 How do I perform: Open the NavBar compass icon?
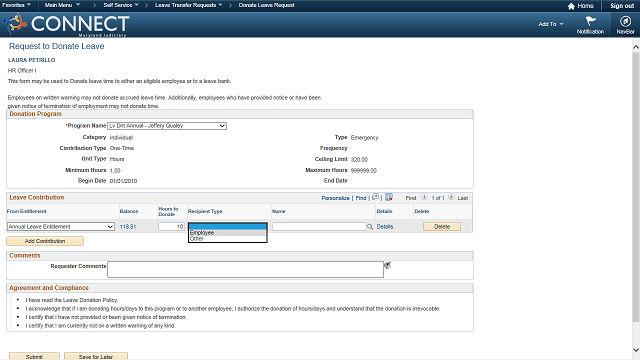pyautogui.click(x=625, y=21)
